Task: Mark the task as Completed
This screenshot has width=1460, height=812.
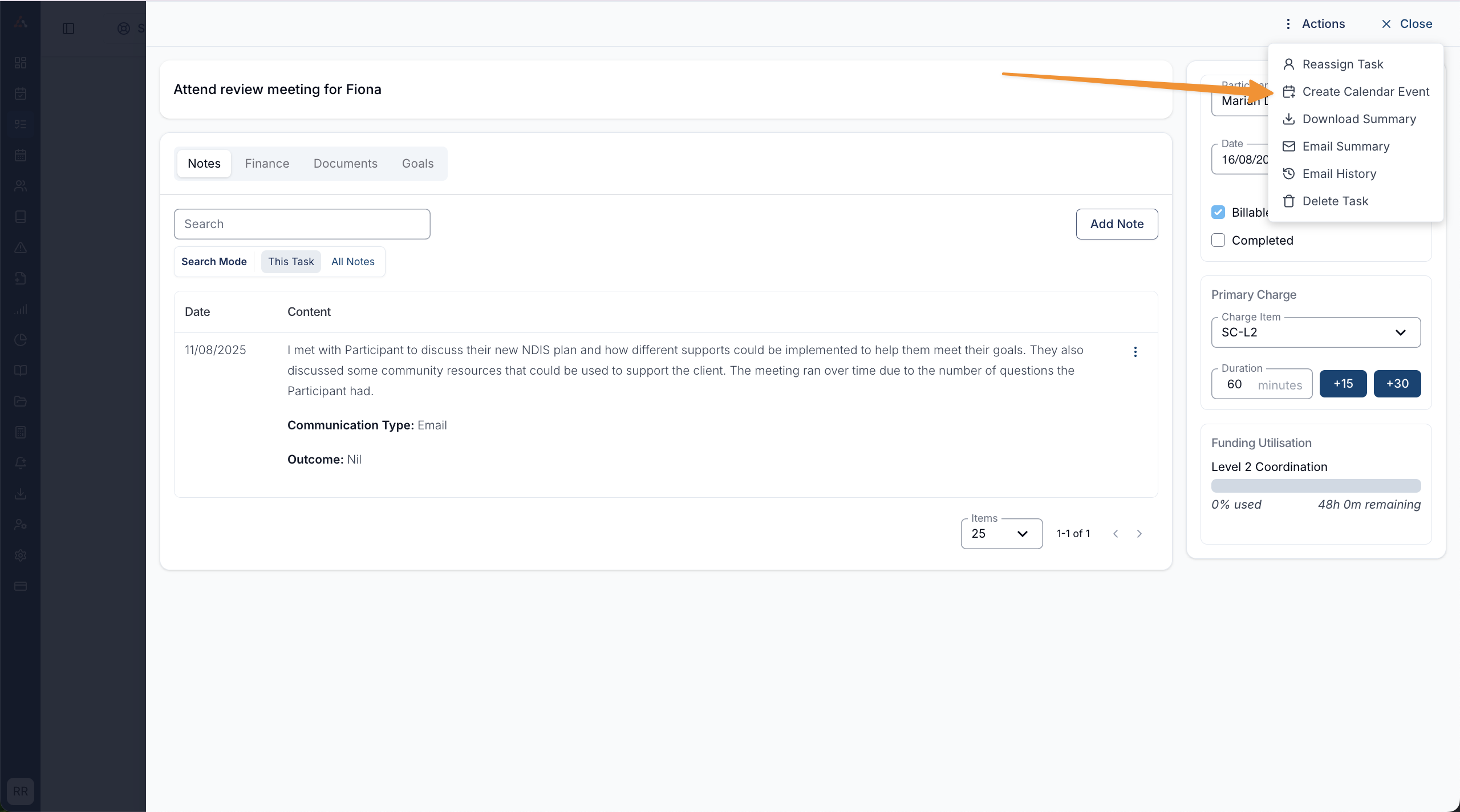Action: 1218,240
